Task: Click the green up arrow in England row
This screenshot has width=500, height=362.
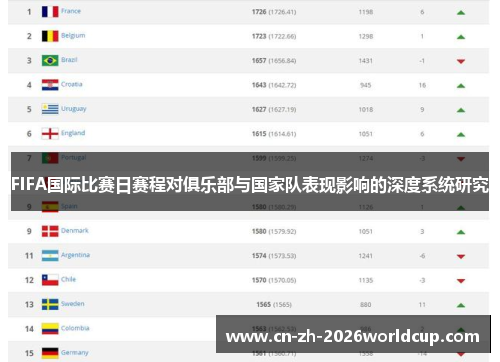Action: click(x=461, y=135)
